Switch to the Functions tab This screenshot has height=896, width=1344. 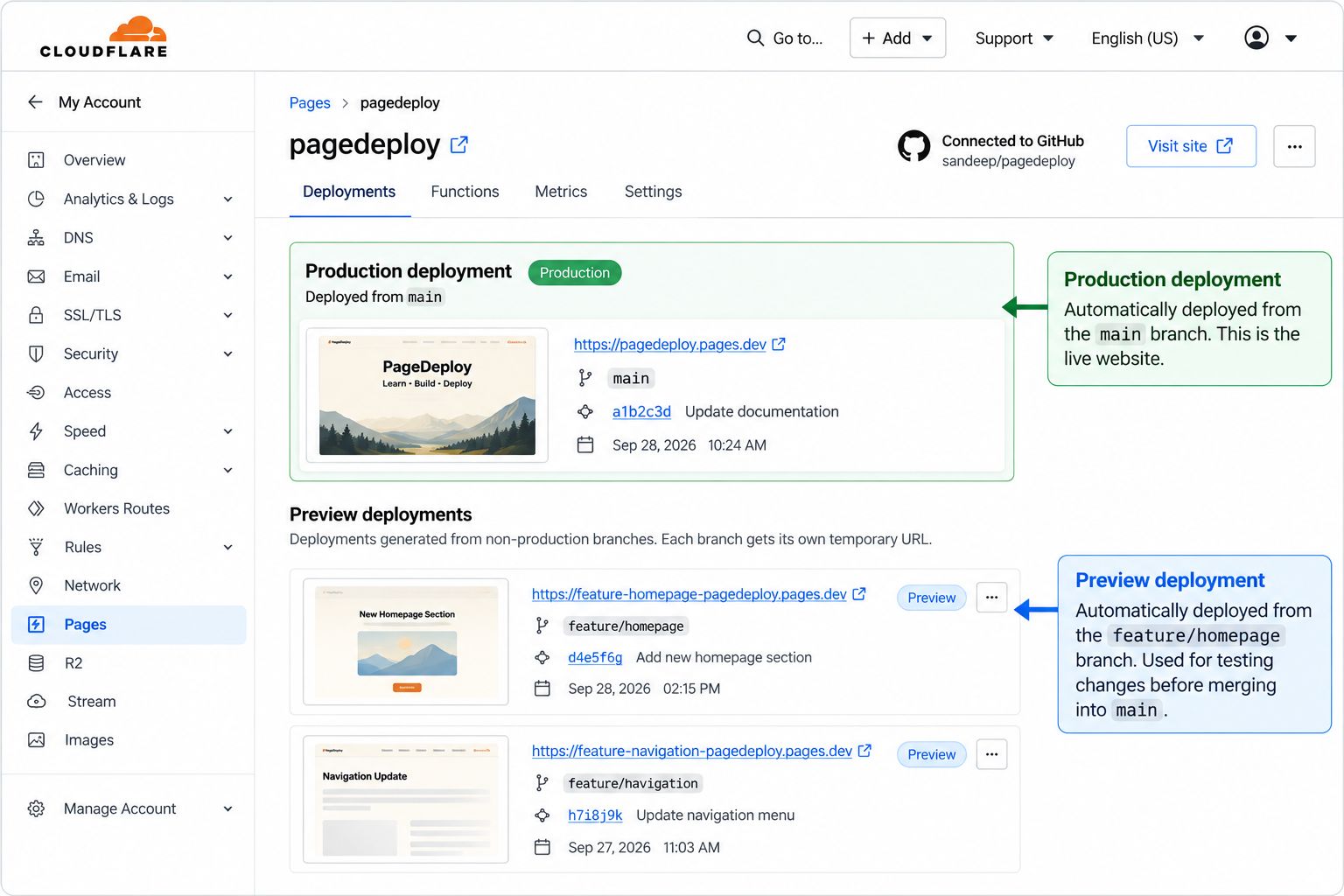465,192
